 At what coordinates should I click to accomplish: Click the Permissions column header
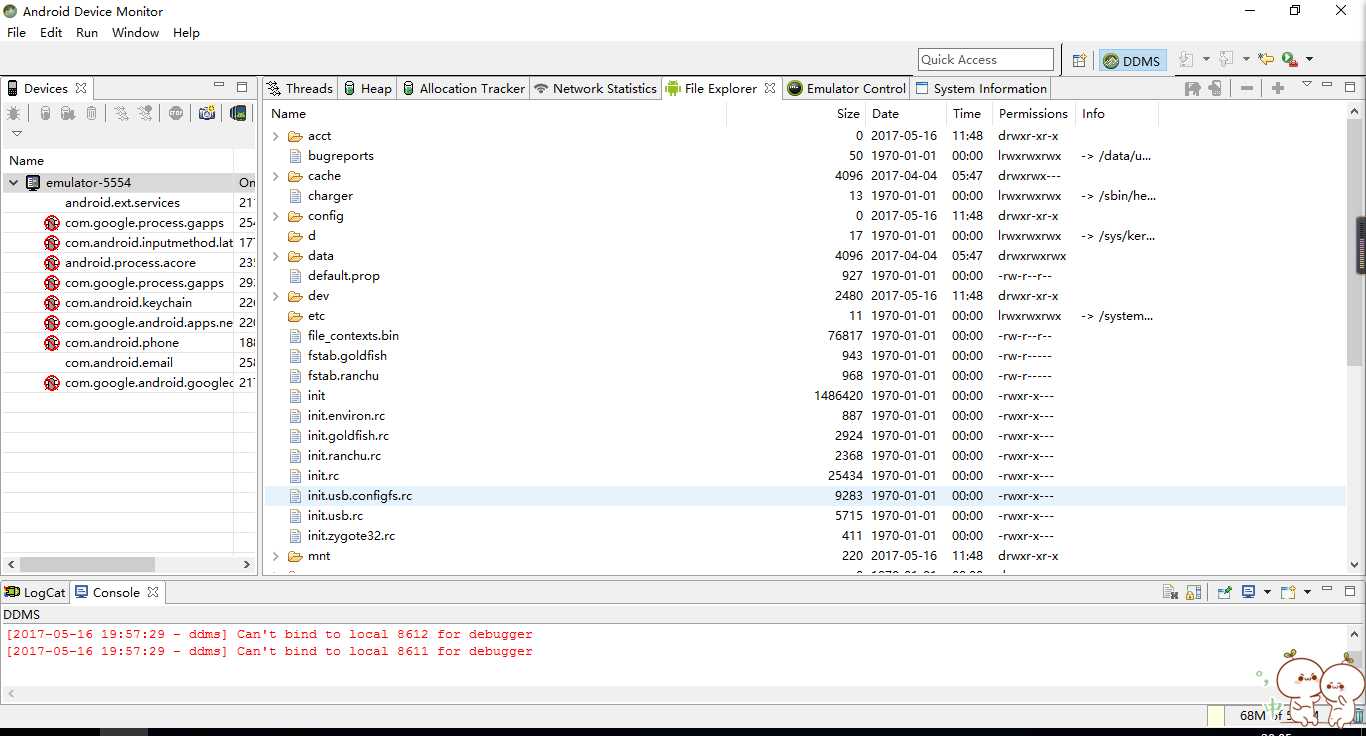point(1032,114)
